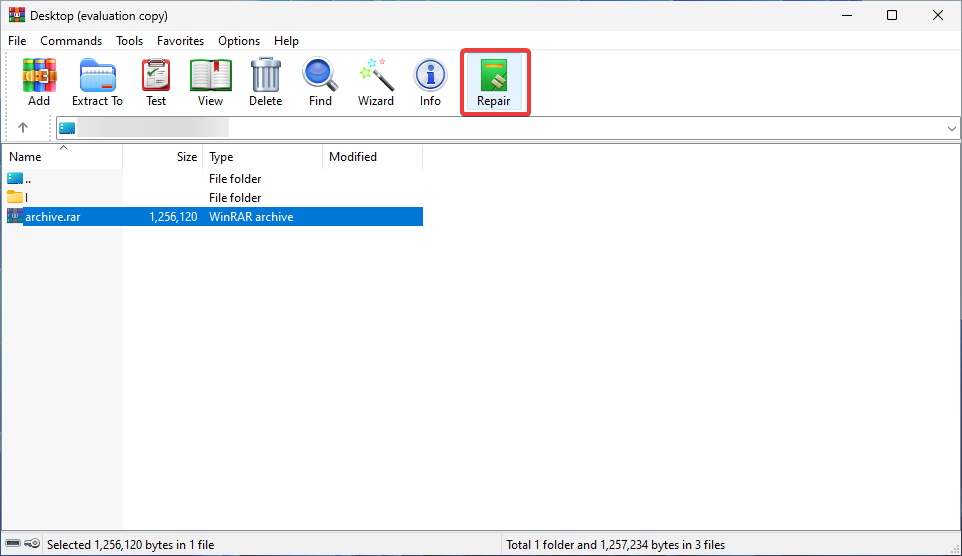This screenshot has height=556, width=962.
Task: Open the Favorites menu
Action: tap(180, 41)
